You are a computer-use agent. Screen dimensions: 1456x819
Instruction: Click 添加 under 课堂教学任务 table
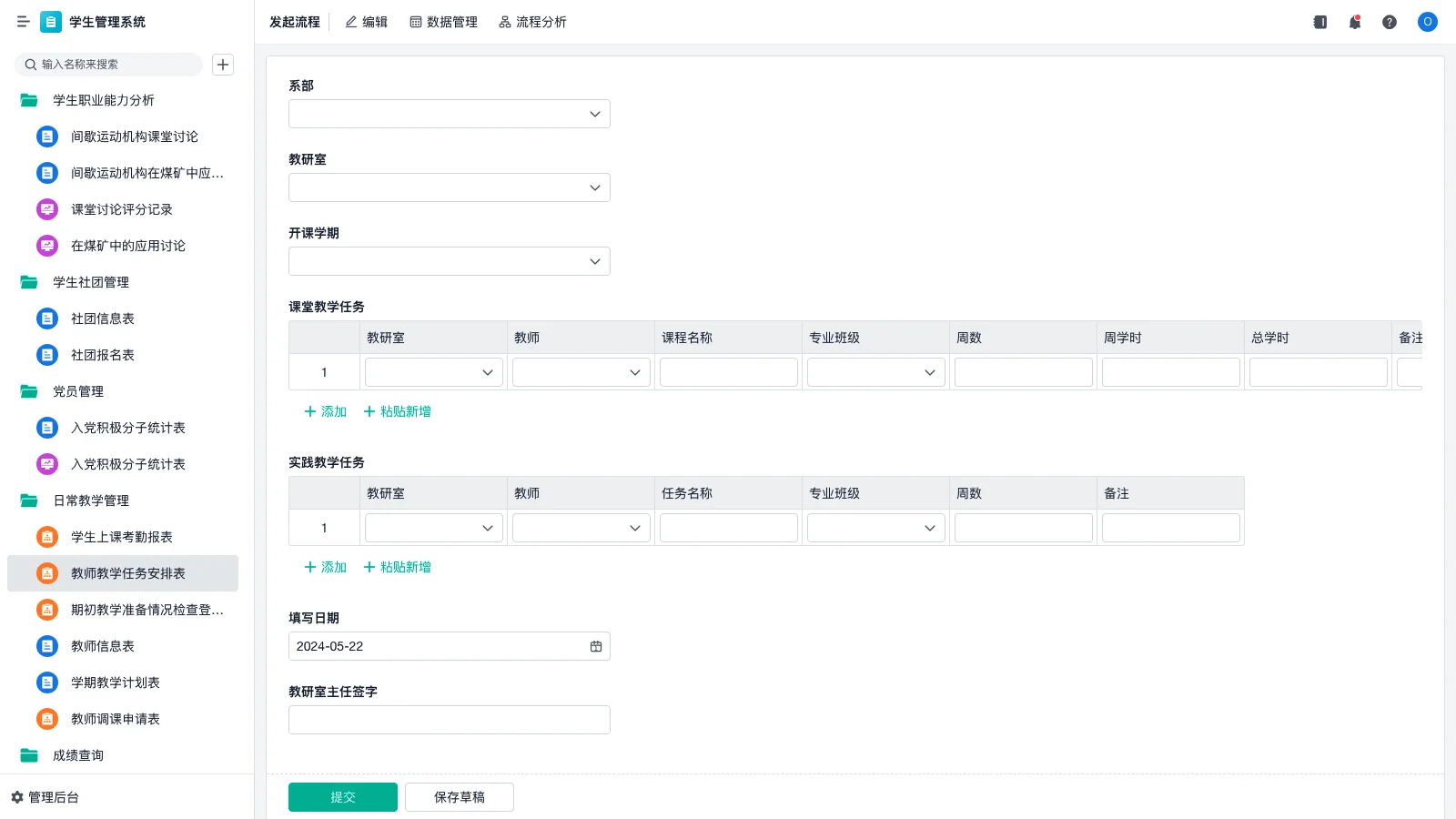[x=324, y=411]
